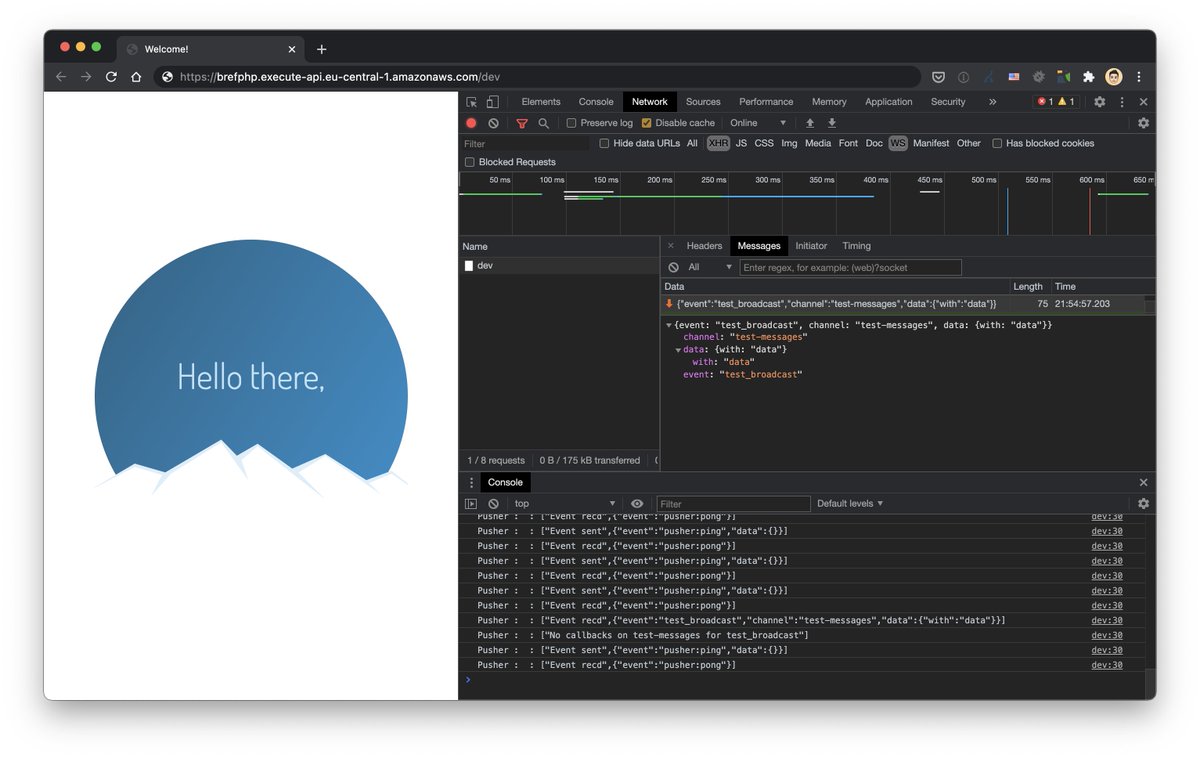Open the message type All dropdown

pos(710,267)
